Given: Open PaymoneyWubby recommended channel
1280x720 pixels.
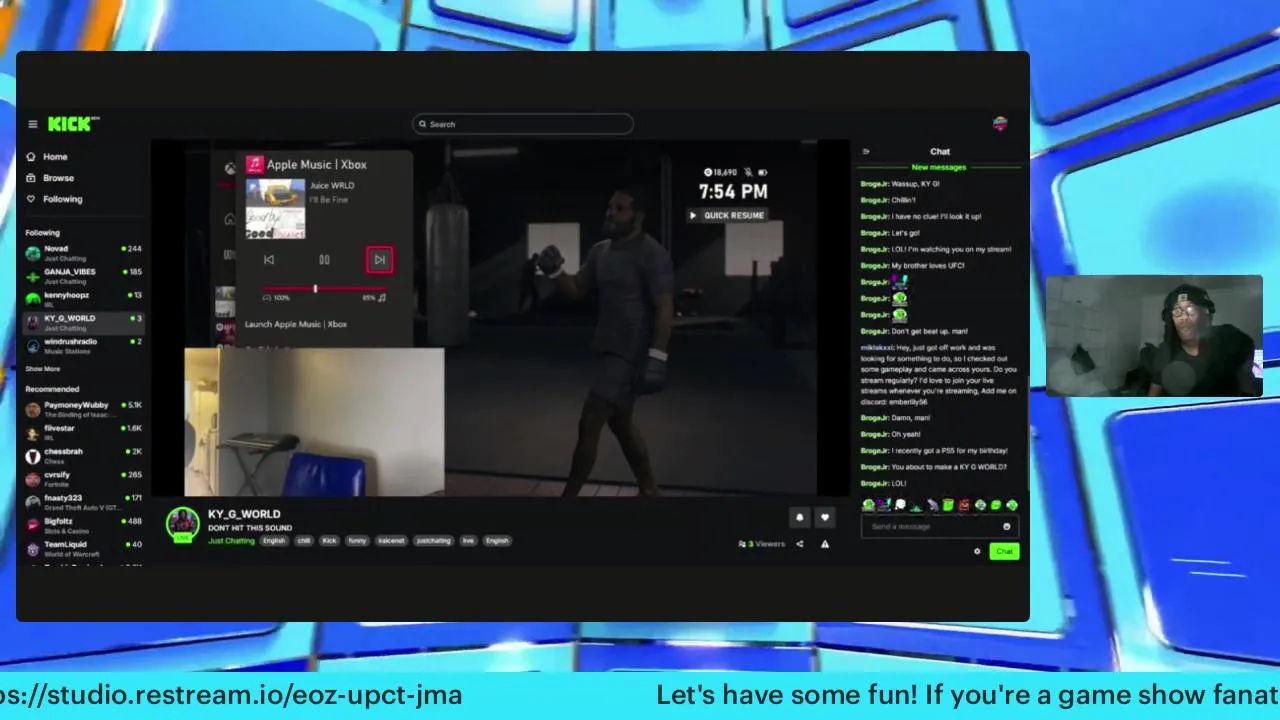Looking at the screenshot, I should point(84,409).
